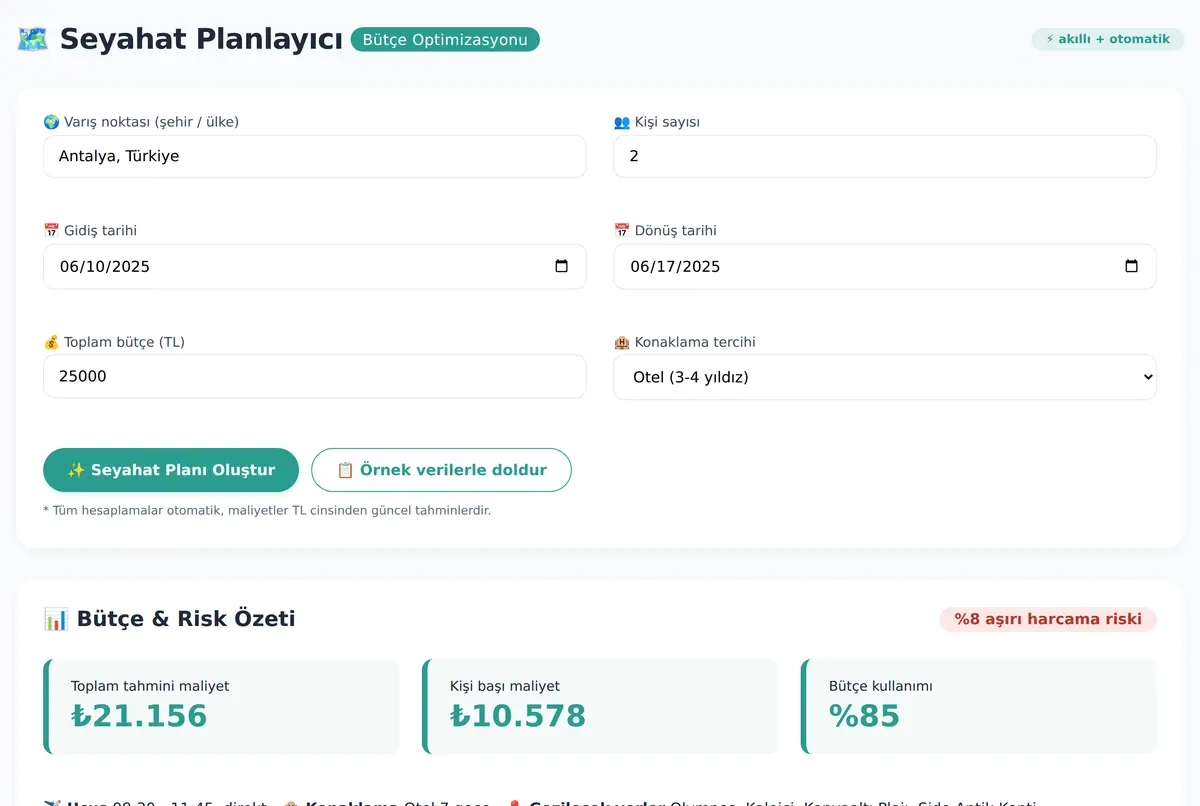The height and width of the screenshot is (806, 1200).
Task: Click the Tüm hesaplamalar otomatik footnote text
Action: [267, 510]
